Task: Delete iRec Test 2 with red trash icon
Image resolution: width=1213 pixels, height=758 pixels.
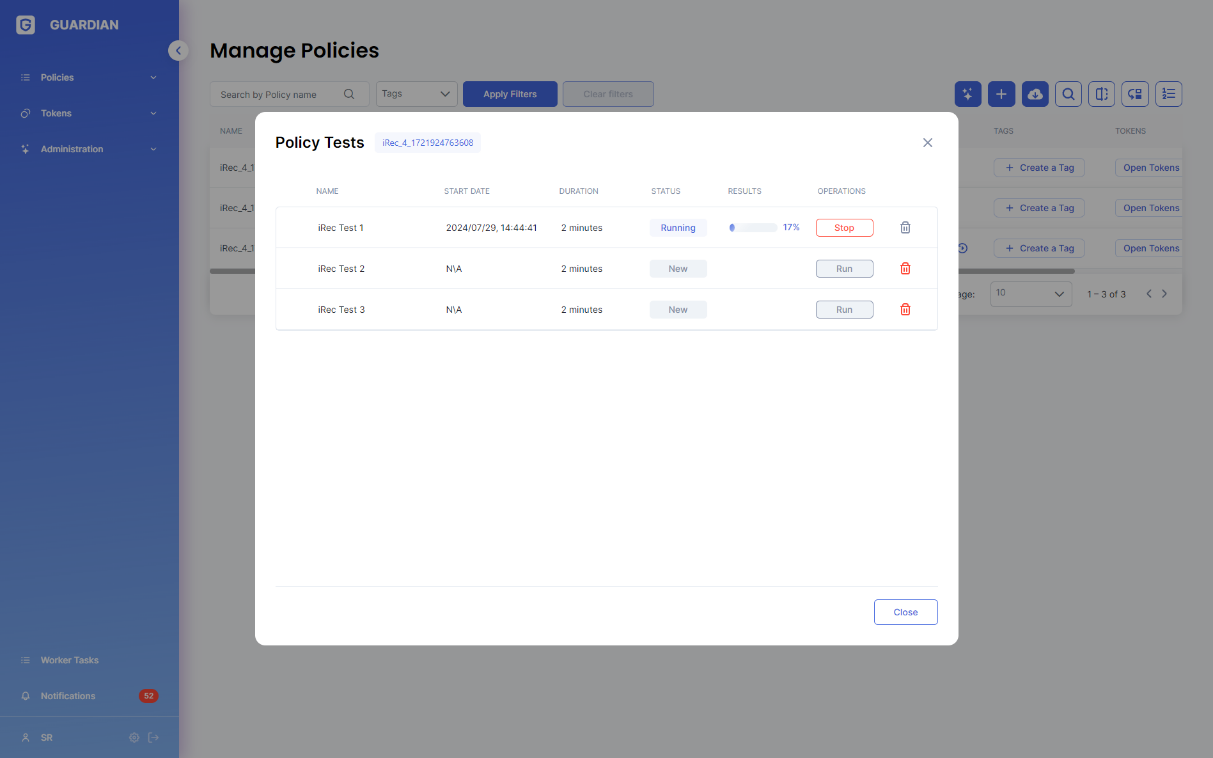Action: point(905,269)
